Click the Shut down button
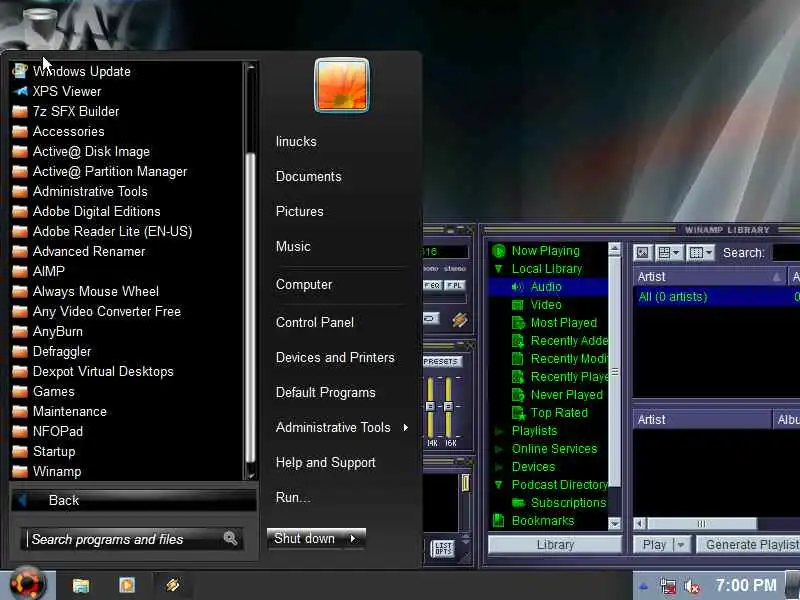Image resolution: width=800 pixels, height=600 pixels. 306,538
